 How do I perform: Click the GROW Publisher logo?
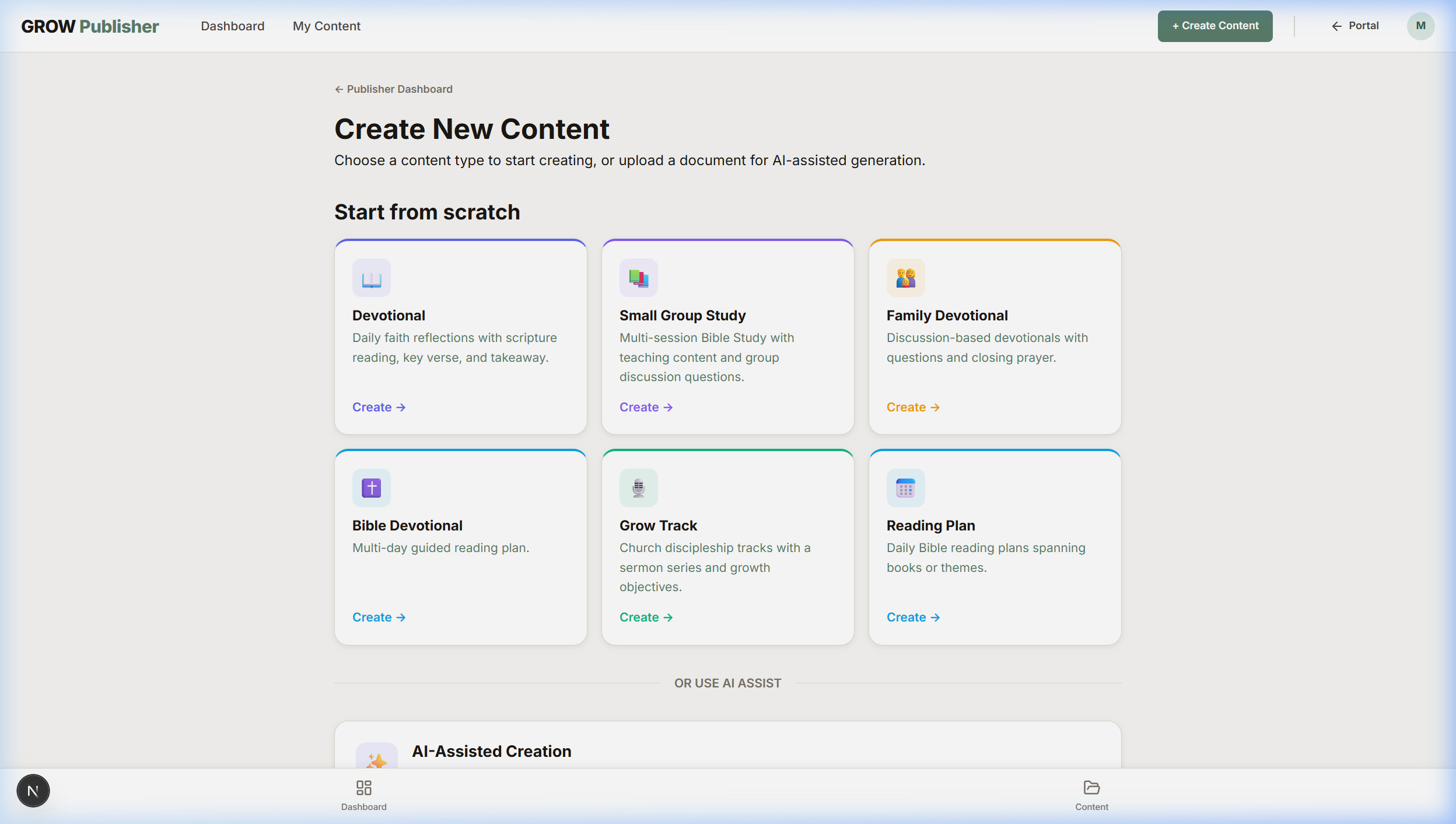point(90,26)
